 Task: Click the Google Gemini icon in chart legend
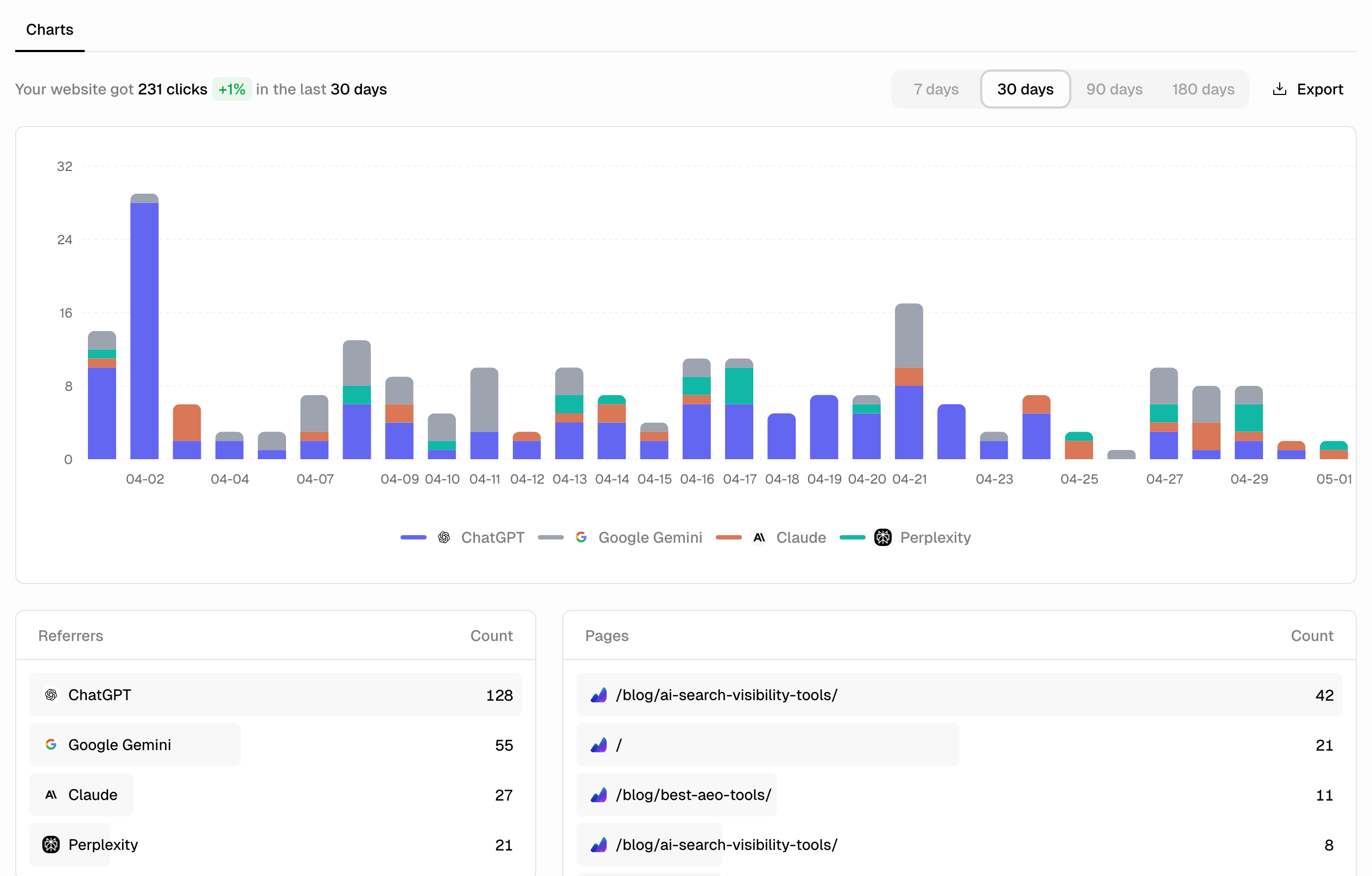pyautogui.click(x=581, y=537)
